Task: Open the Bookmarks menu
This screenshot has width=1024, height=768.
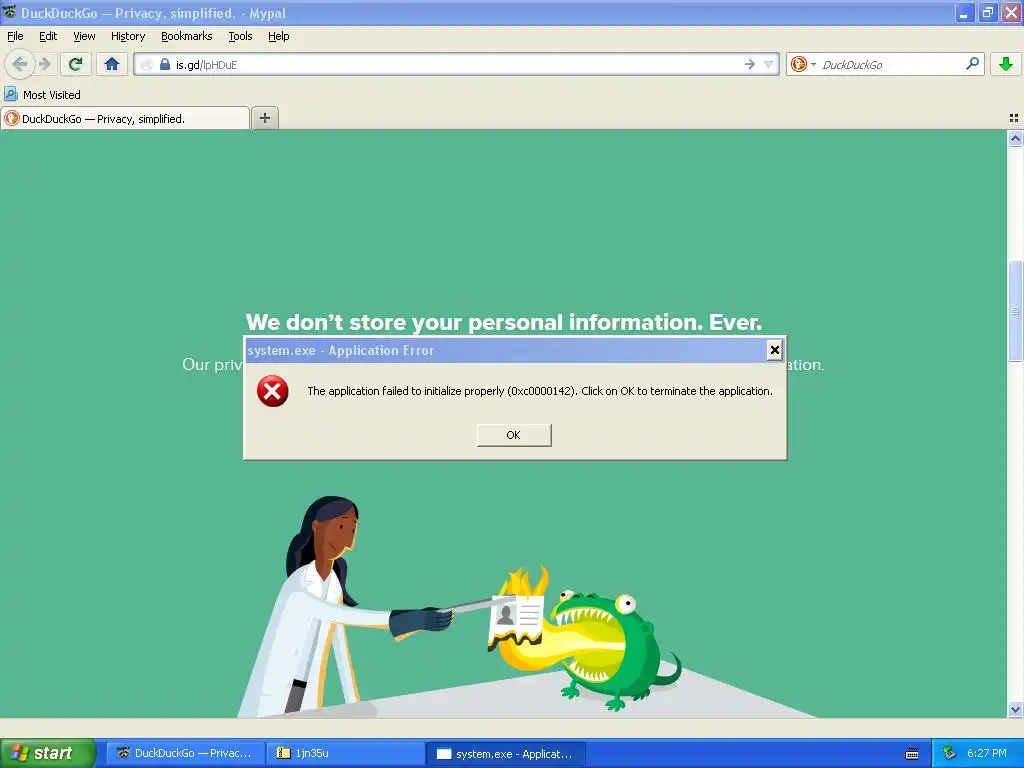Action: click(186, 37)
